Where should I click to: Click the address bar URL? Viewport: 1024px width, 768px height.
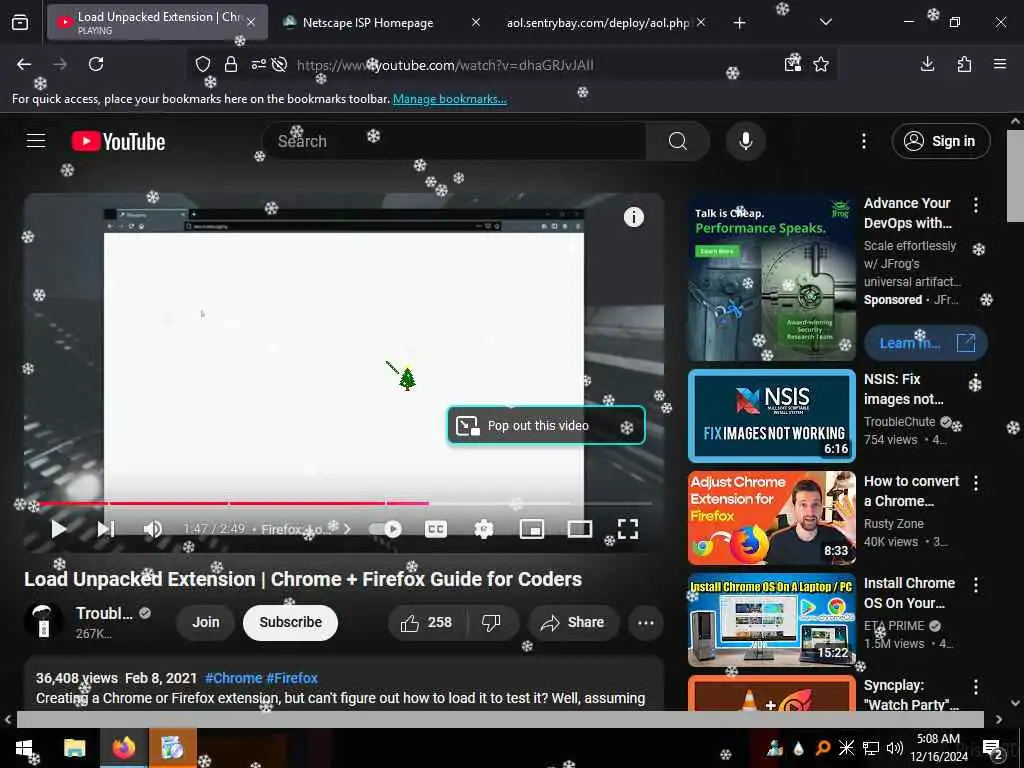(x=445, y=65)
